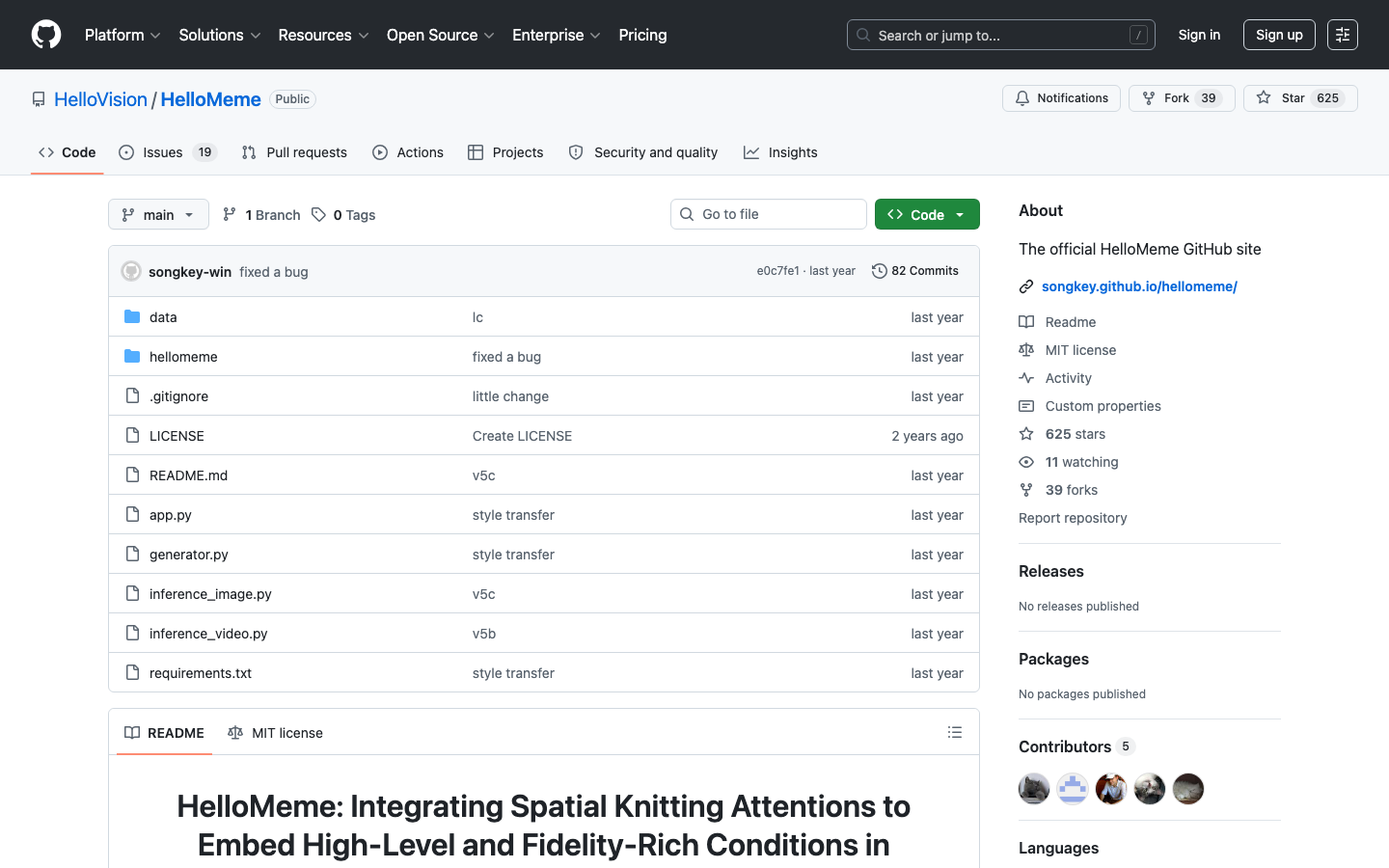Open the Pricing page

pos(642,35)
